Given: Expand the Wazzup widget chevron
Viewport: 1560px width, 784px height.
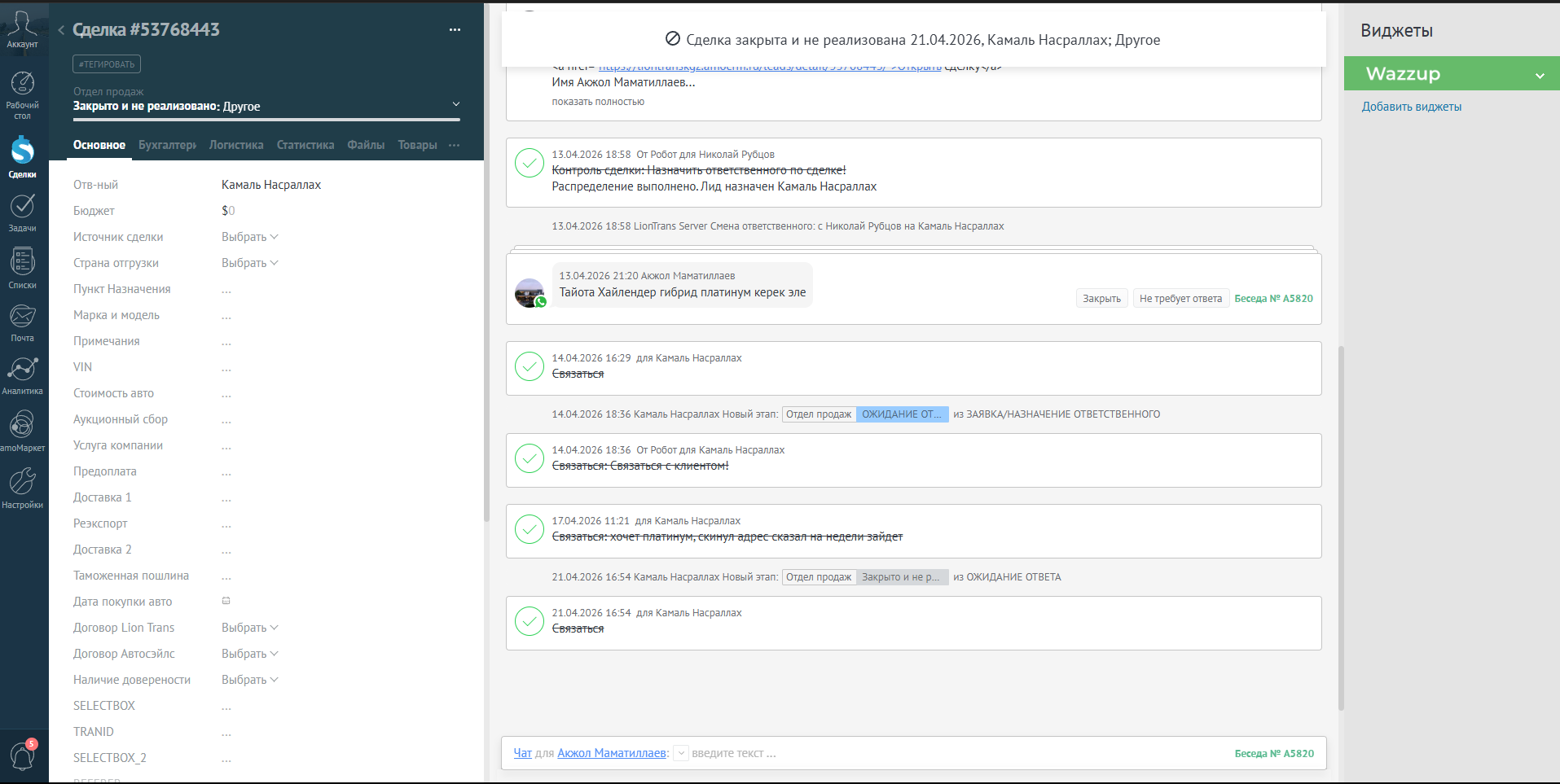Looking at the screenshot, I should tap(1540, 75).
